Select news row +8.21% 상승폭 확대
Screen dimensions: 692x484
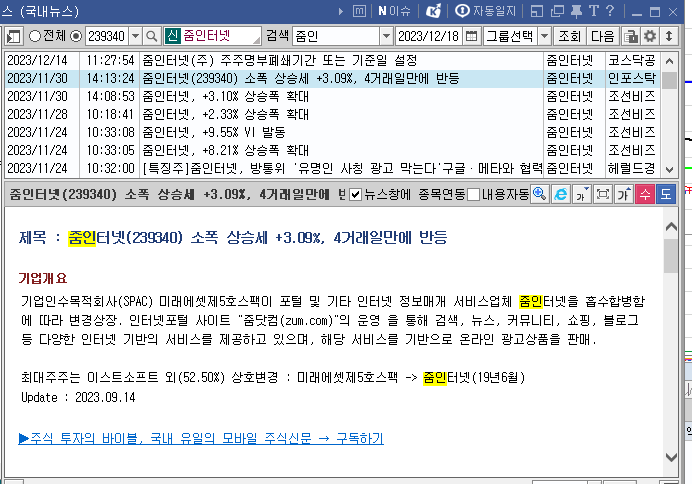(333, 150)
